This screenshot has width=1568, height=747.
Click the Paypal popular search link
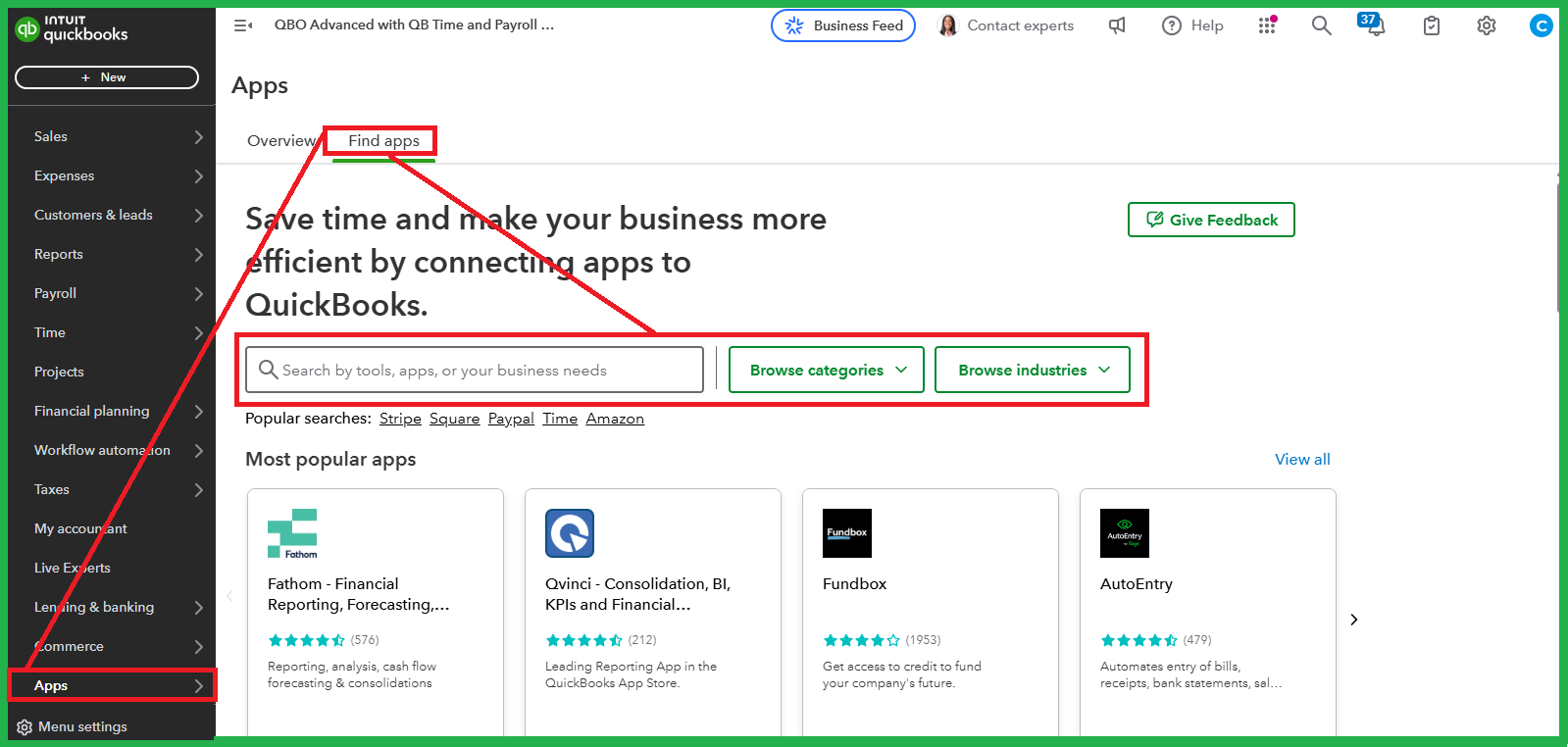coord(511,419)
